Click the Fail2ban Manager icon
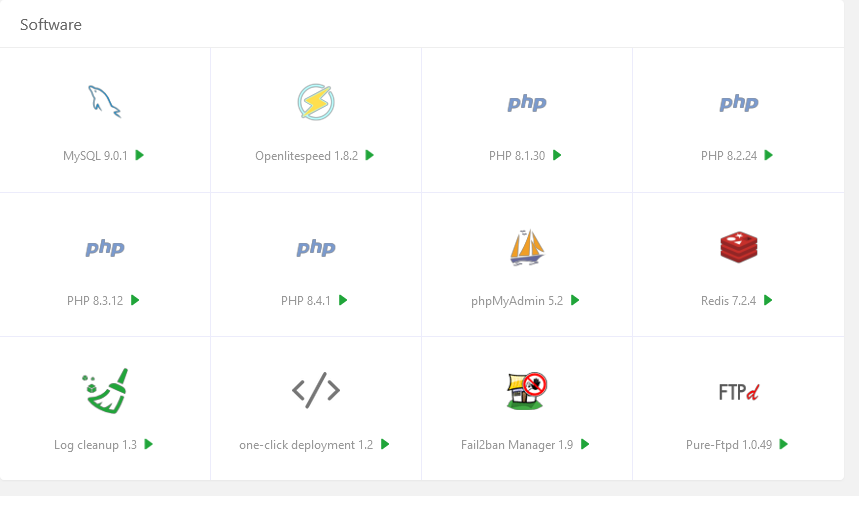Viewport: 859px width, 511px height. click(x=526, y=391)
